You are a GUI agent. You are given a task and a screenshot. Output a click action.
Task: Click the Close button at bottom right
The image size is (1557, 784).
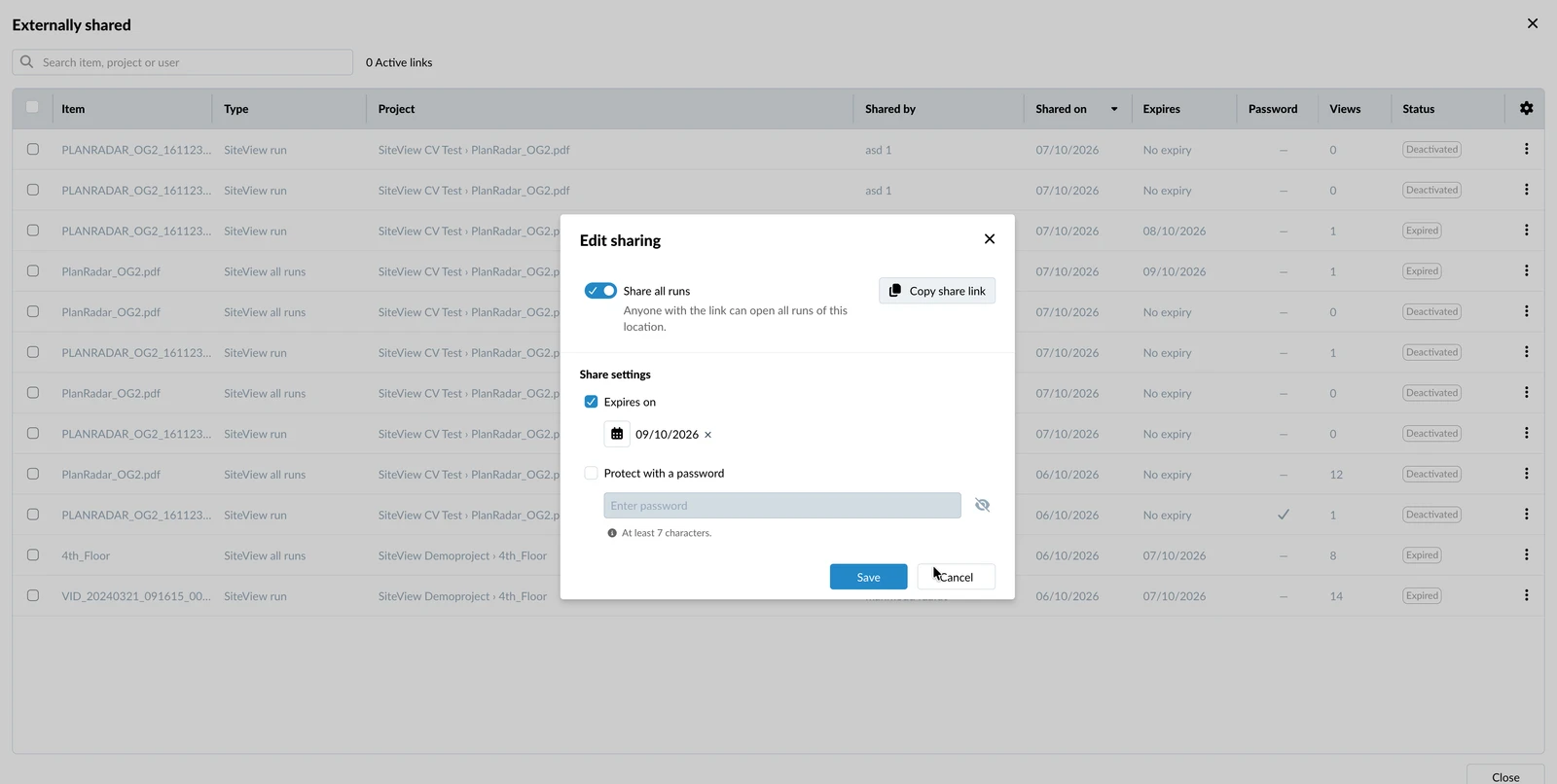[1505, 775]
